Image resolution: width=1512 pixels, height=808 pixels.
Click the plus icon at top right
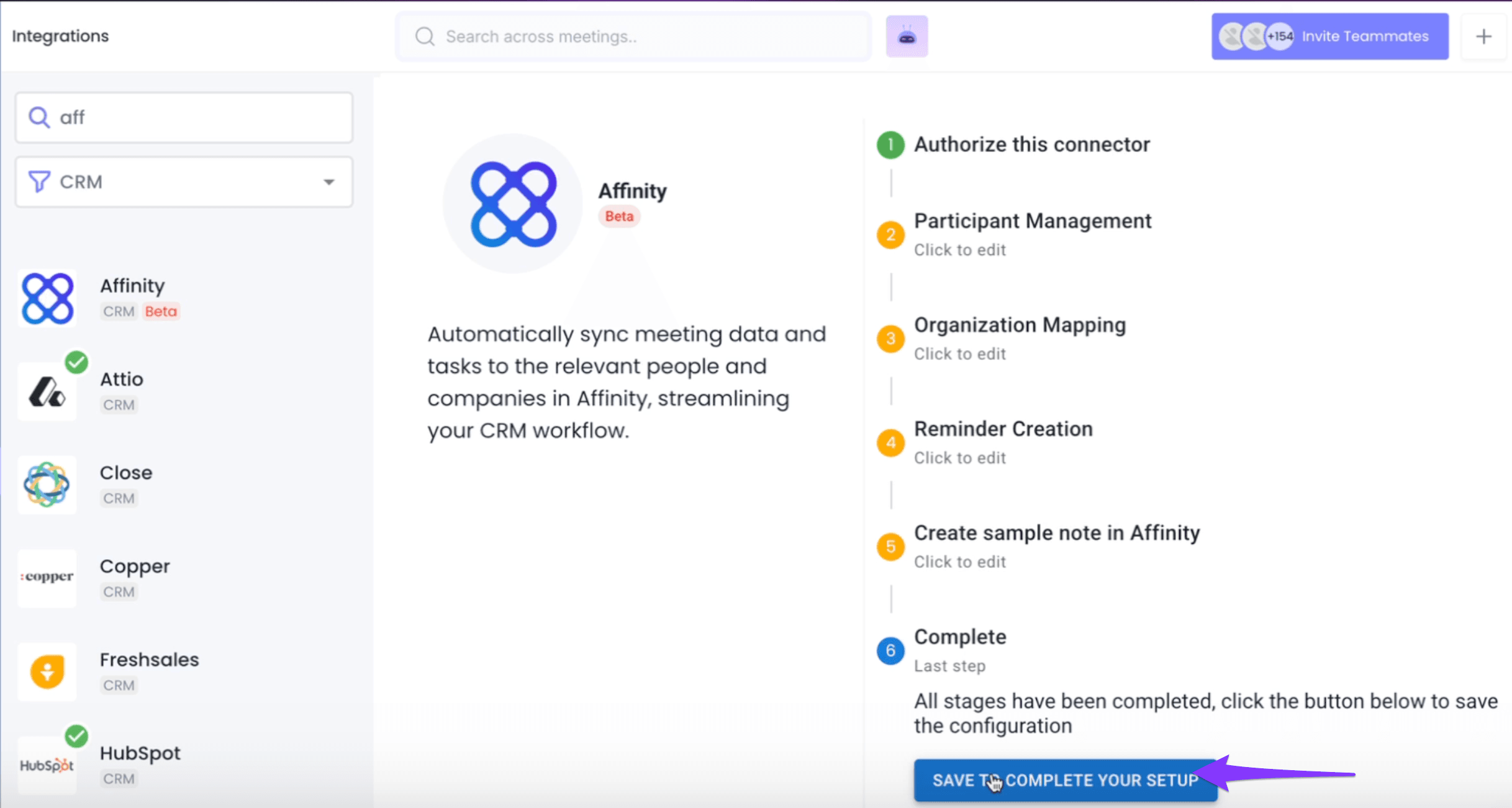click(x=1483, y=37)
